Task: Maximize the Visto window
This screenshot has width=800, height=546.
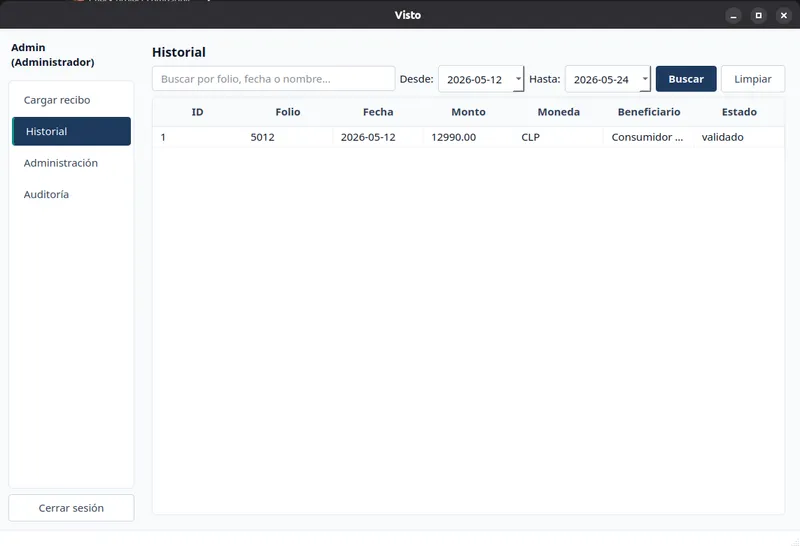Action: coord(759,15)
